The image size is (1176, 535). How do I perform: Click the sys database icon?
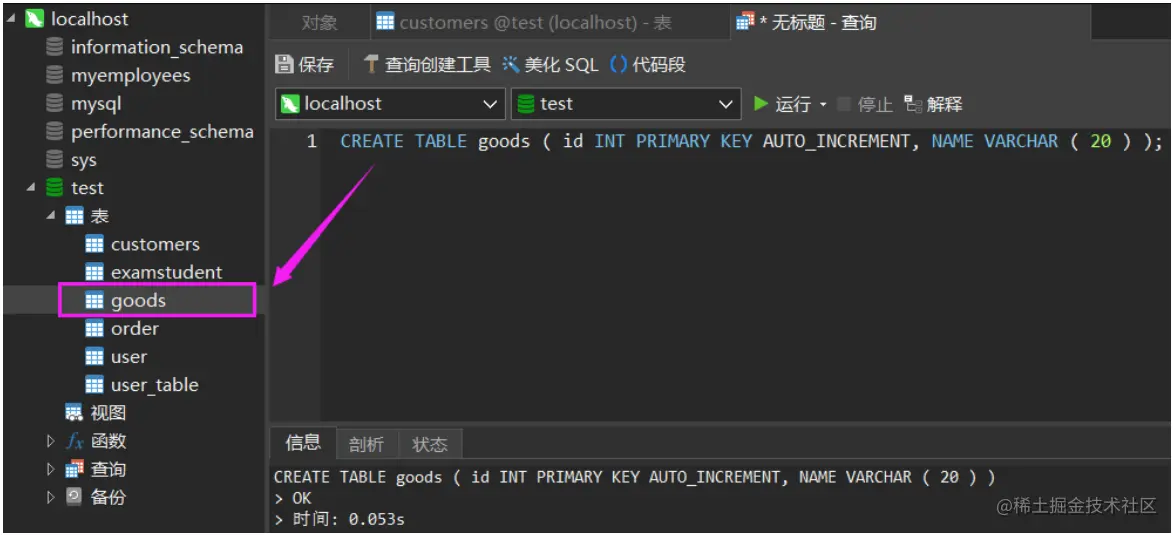point(54,160)
